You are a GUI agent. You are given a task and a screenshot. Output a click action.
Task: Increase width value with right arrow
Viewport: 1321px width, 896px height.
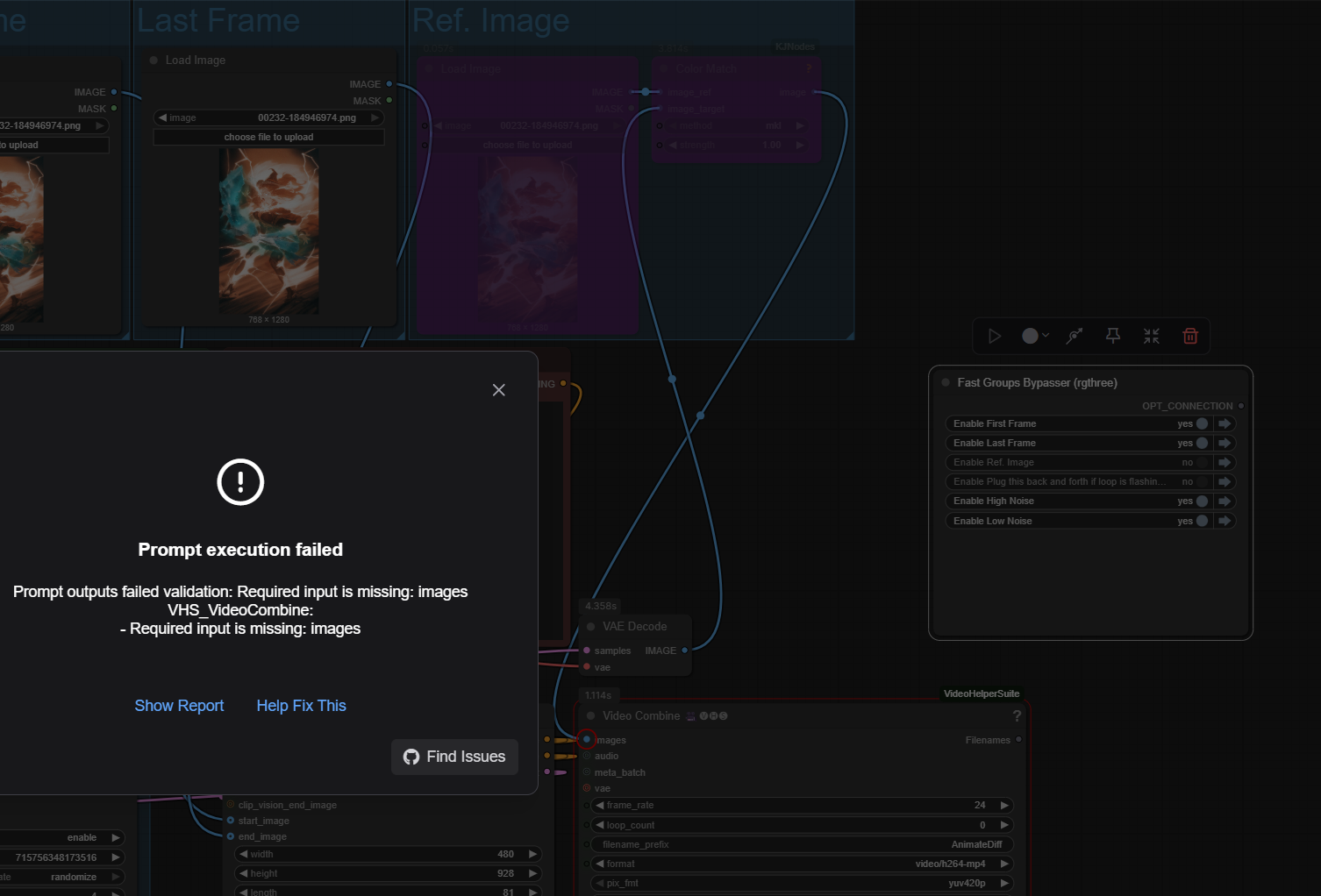pyautogui.click(x=532, y=854)
